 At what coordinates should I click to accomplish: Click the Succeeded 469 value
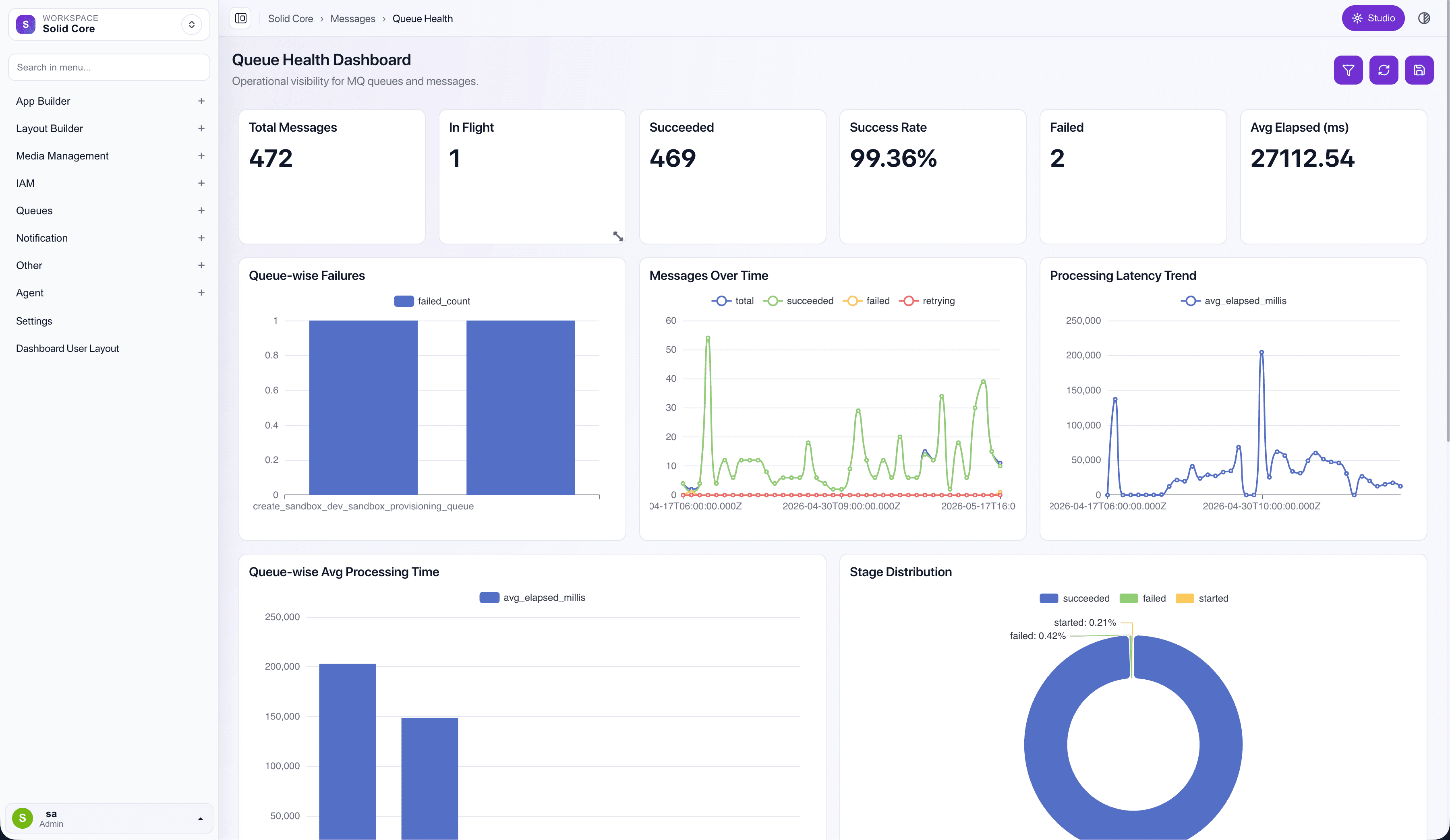pyautogui.click(x=673, y=158)
